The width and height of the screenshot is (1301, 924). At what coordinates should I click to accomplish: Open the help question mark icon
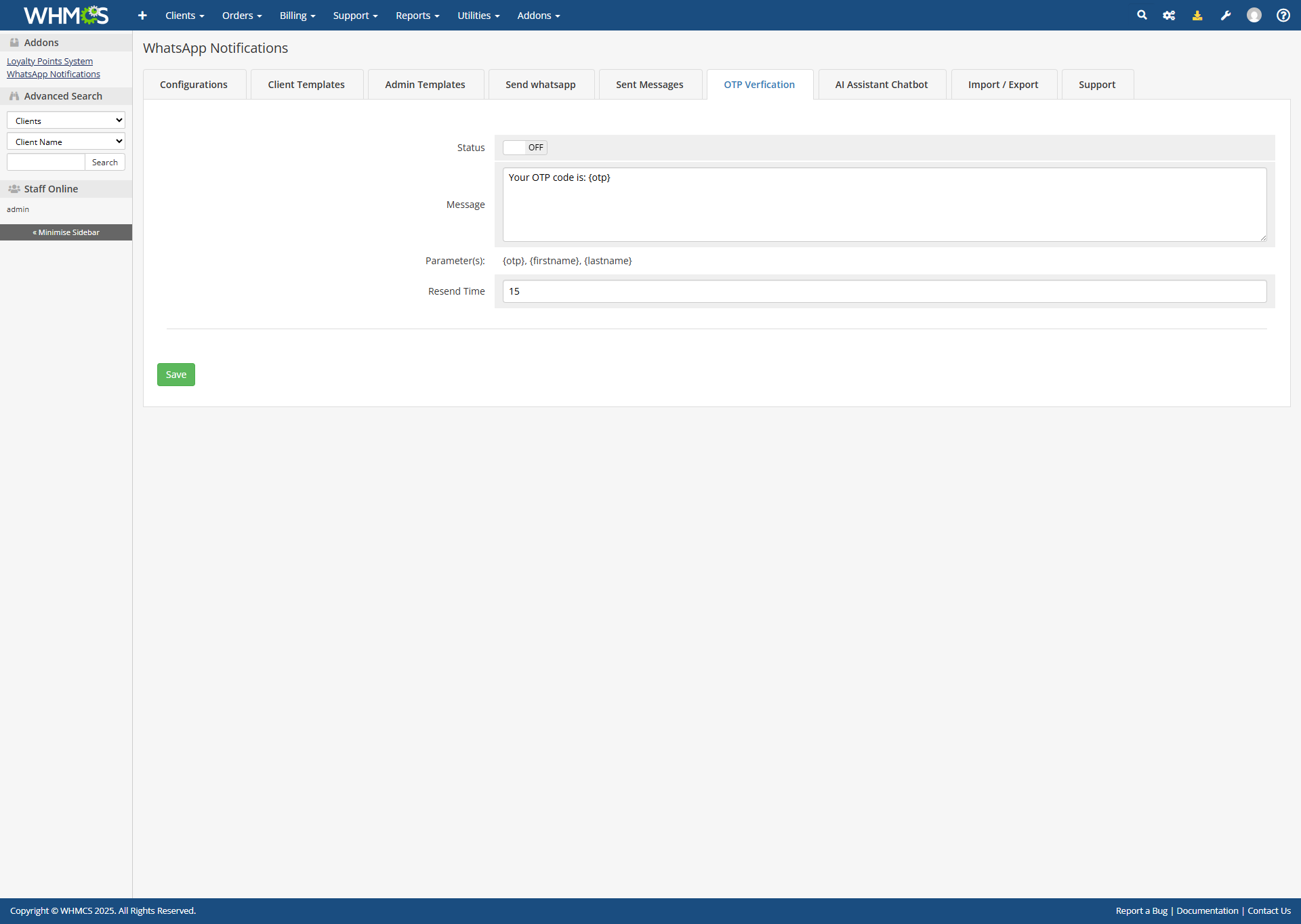coord(1283,16)
